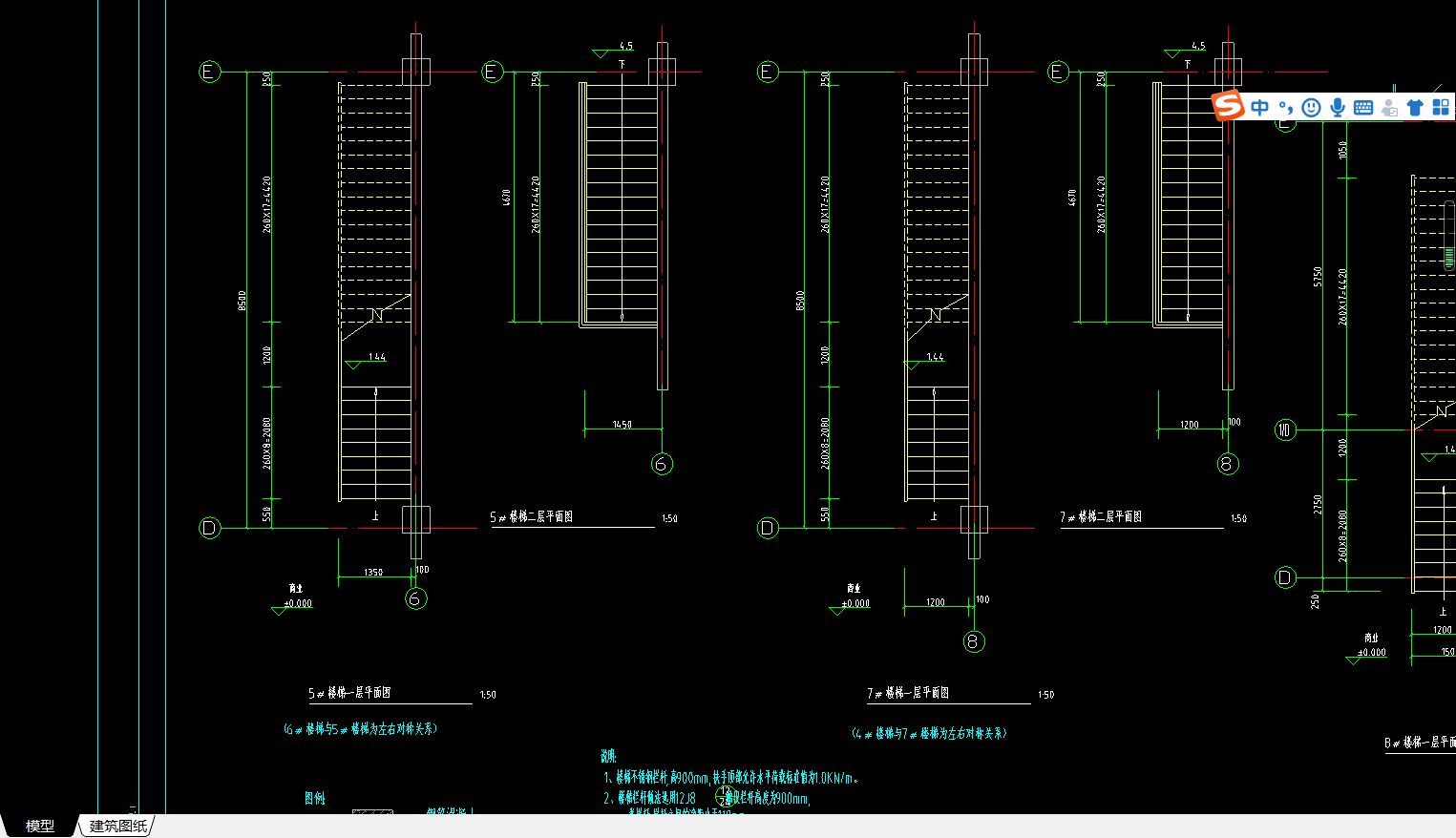Select the drawing title 7#楼梯二层平面图
This screenshot has width=1456, height=838.
1101,516
